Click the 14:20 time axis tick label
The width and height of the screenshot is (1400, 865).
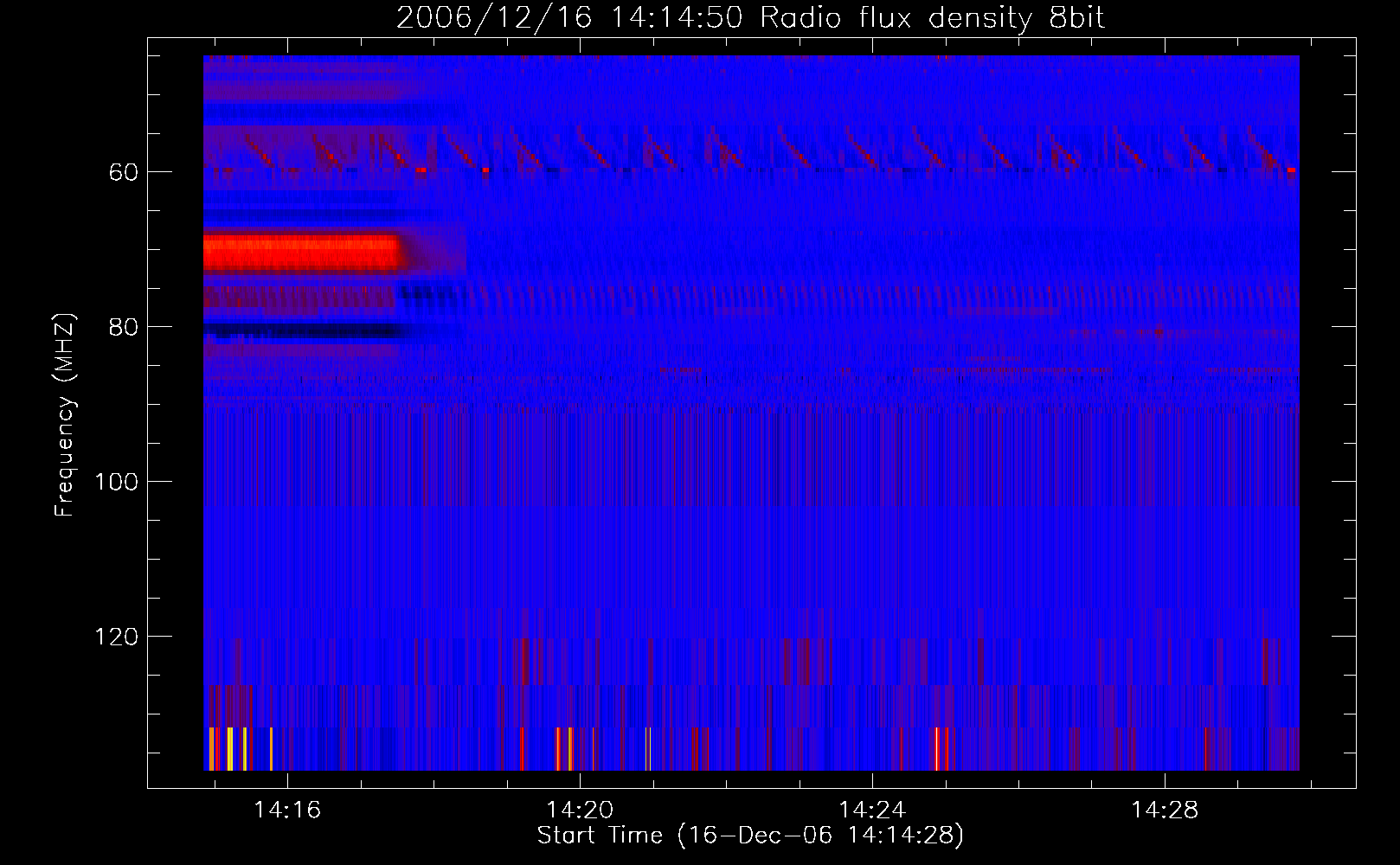(579, 810)
